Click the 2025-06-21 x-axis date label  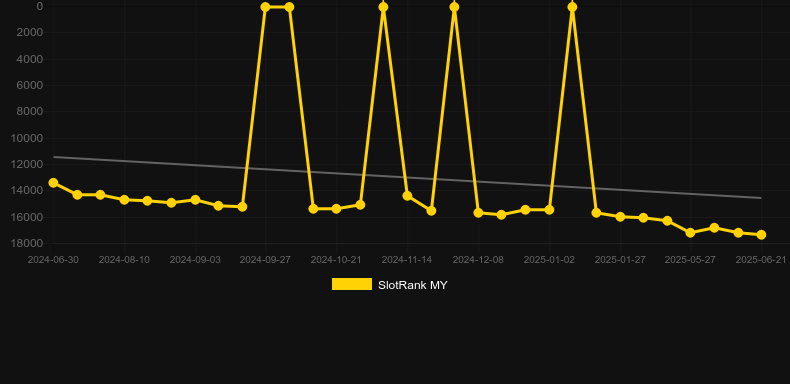click(x=761, y=260)
